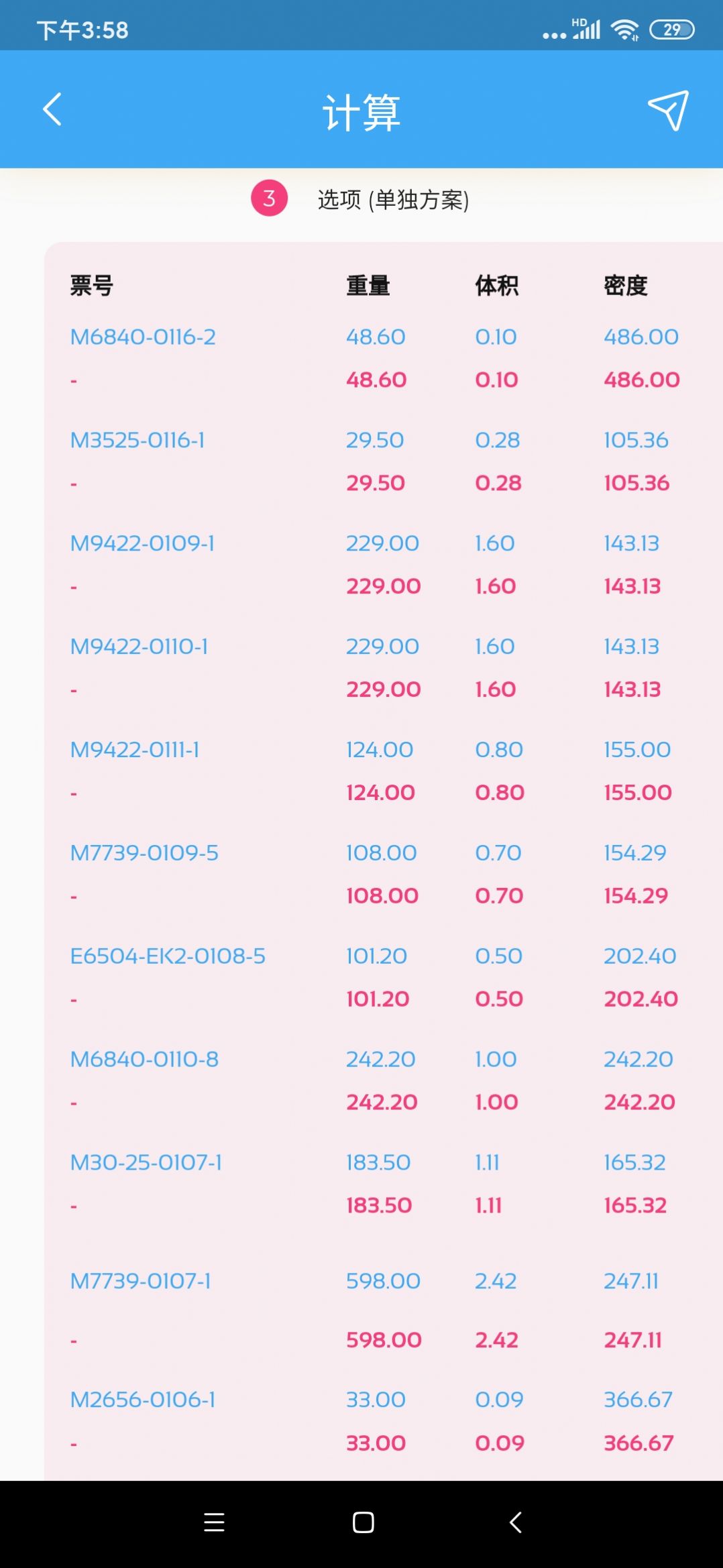Tap the 密度 column header
Image resolution: width=723 pixels, height=1568 pixels.
625,286
